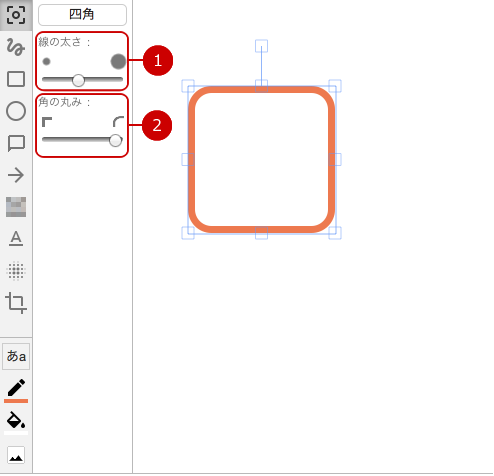Screen dimensions: 494x476
Task: Pick the underlined A text tool
Action: [x=16, y=239]
